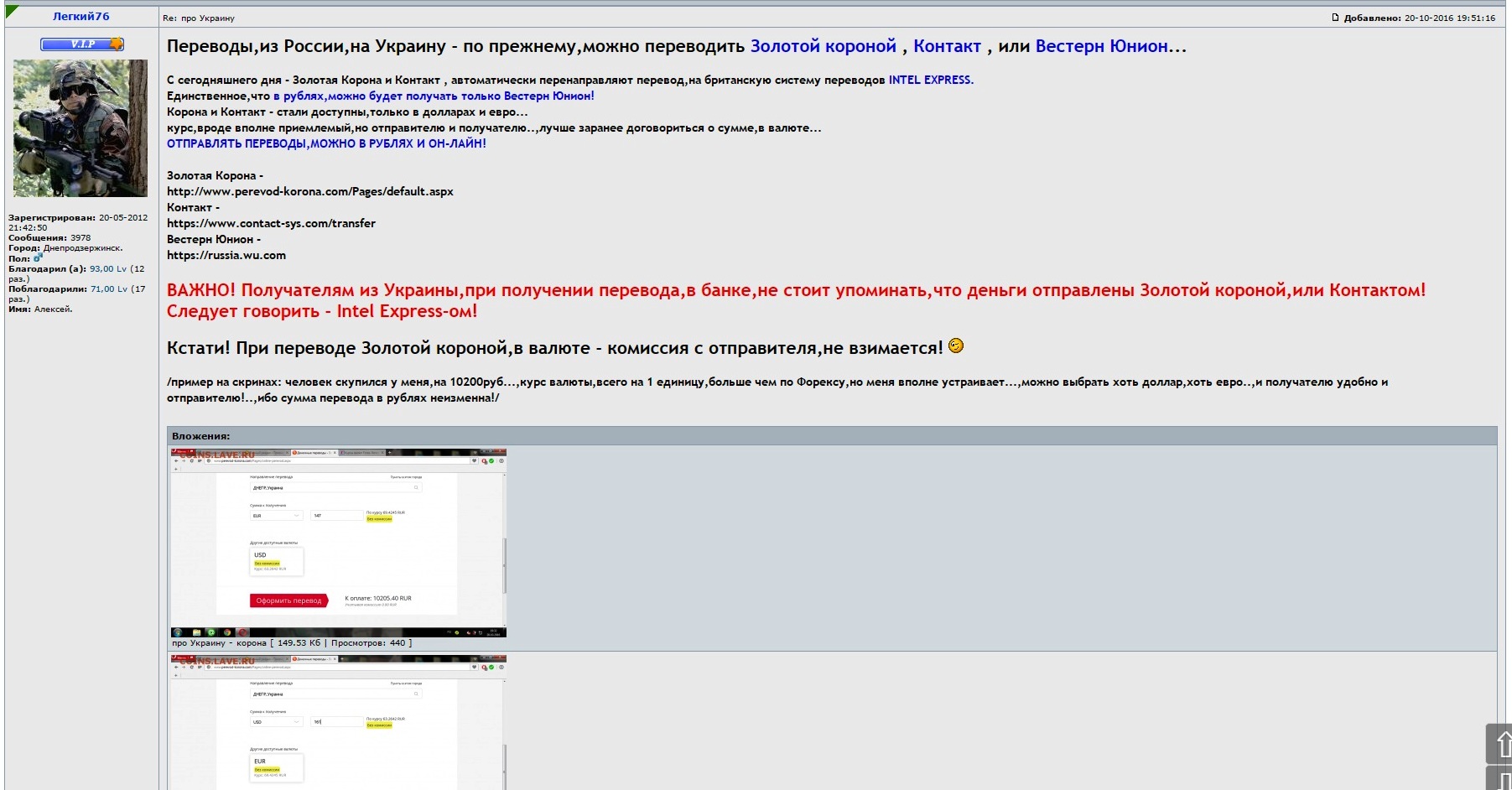This screenshot has height=790, width=1512.
Task: Open the soldier avatar image
Action: [x=81, y=128]
